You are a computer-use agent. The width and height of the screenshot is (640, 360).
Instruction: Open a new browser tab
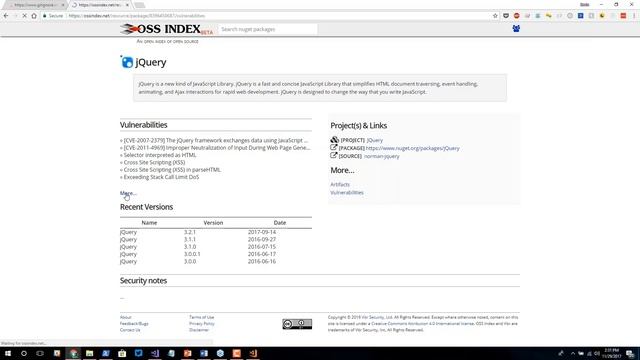140,5
